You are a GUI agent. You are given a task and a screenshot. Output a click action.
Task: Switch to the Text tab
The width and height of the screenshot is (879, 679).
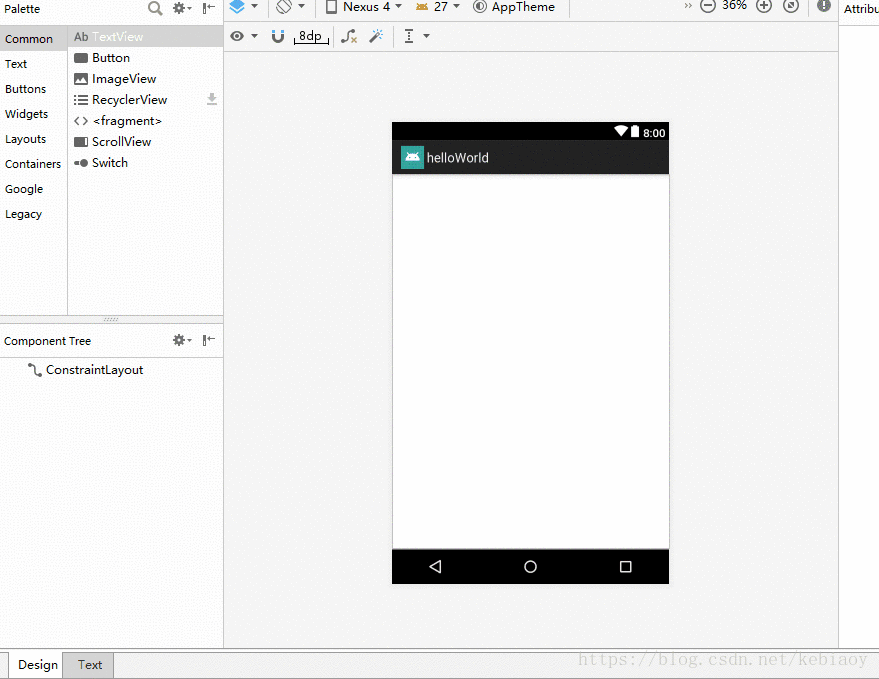point(89,665)
